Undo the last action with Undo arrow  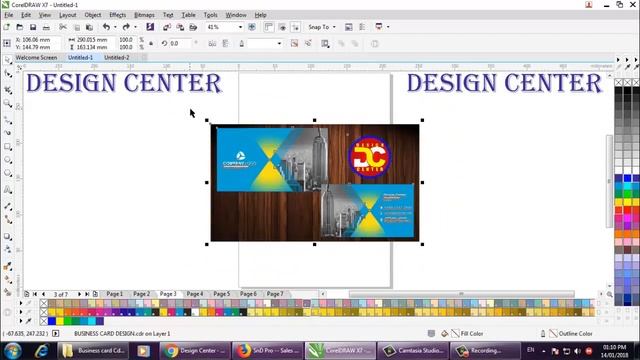[x=107, y=27]
